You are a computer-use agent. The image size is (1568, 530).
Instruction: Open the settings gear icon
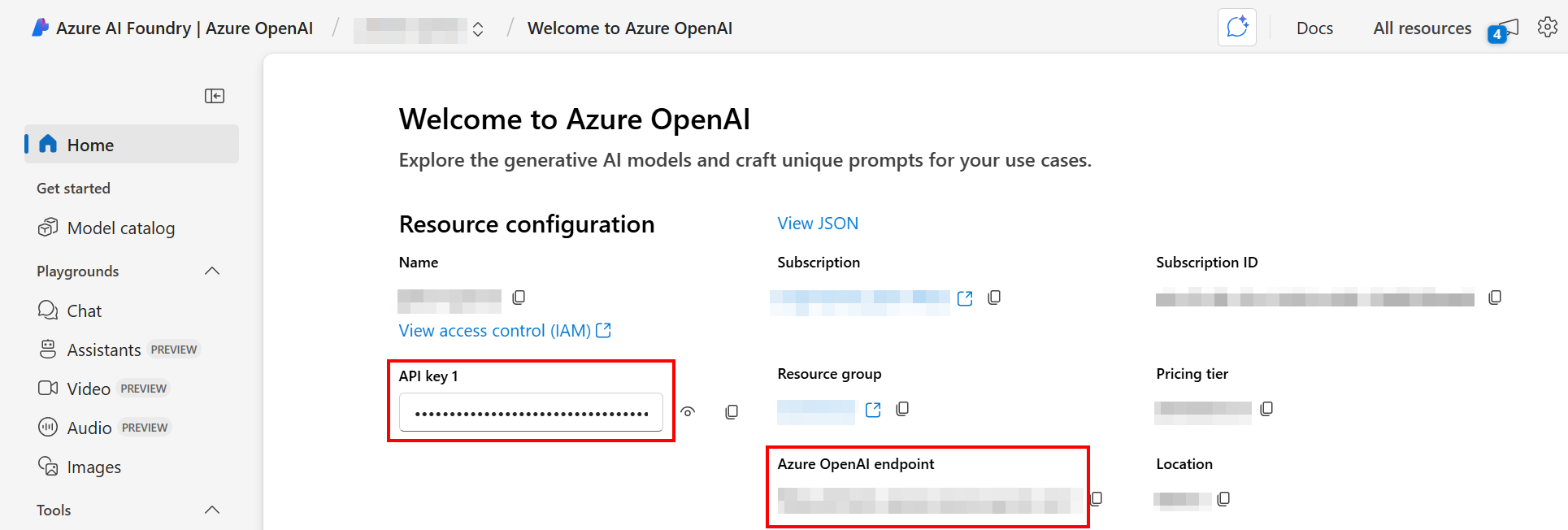[1548, 28]
